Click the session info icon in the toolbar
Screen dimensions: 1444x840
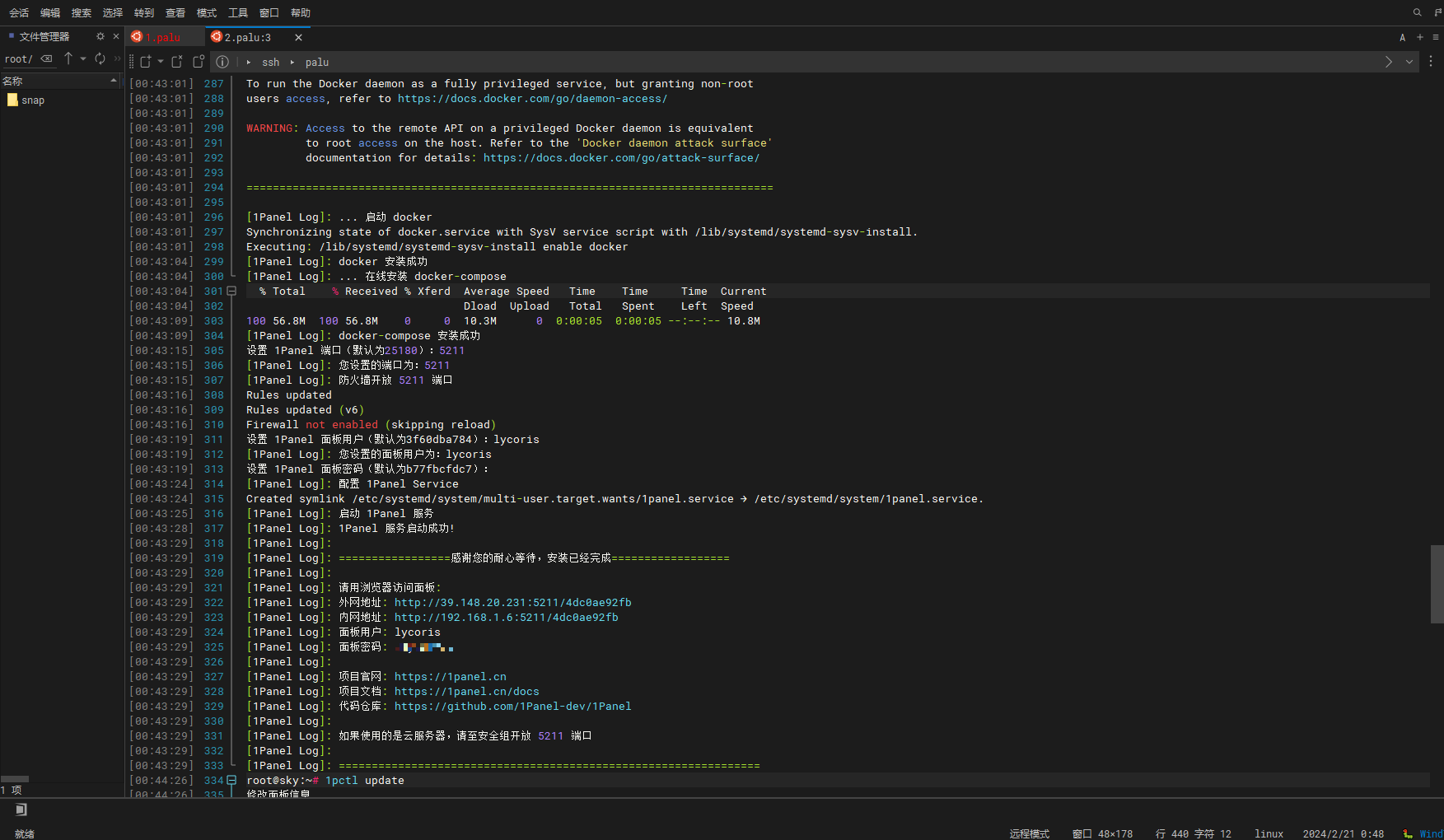click(222, 62)
